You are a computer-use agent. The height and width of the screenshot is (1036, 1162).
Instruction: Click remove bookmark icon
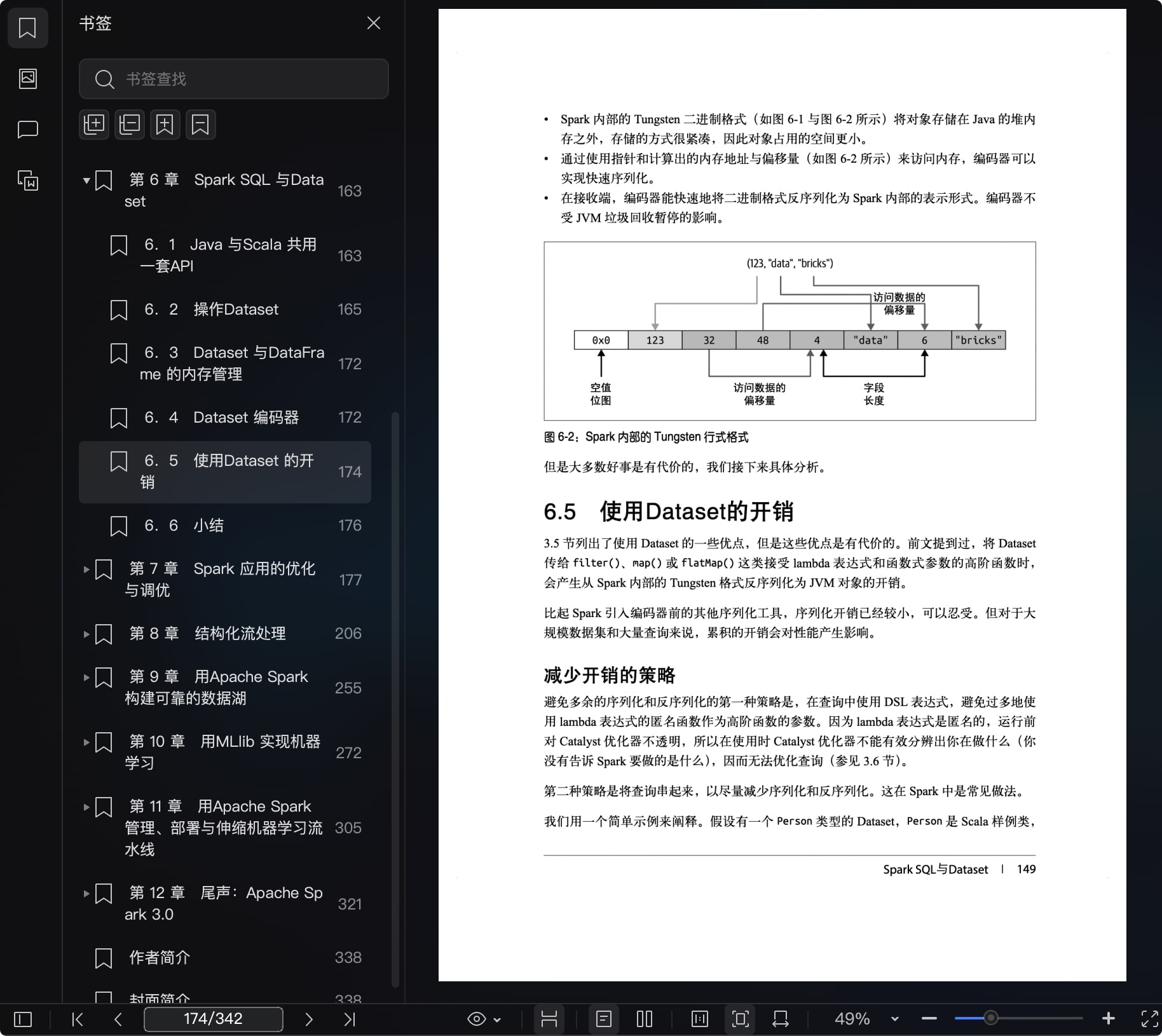click(200, 125)
